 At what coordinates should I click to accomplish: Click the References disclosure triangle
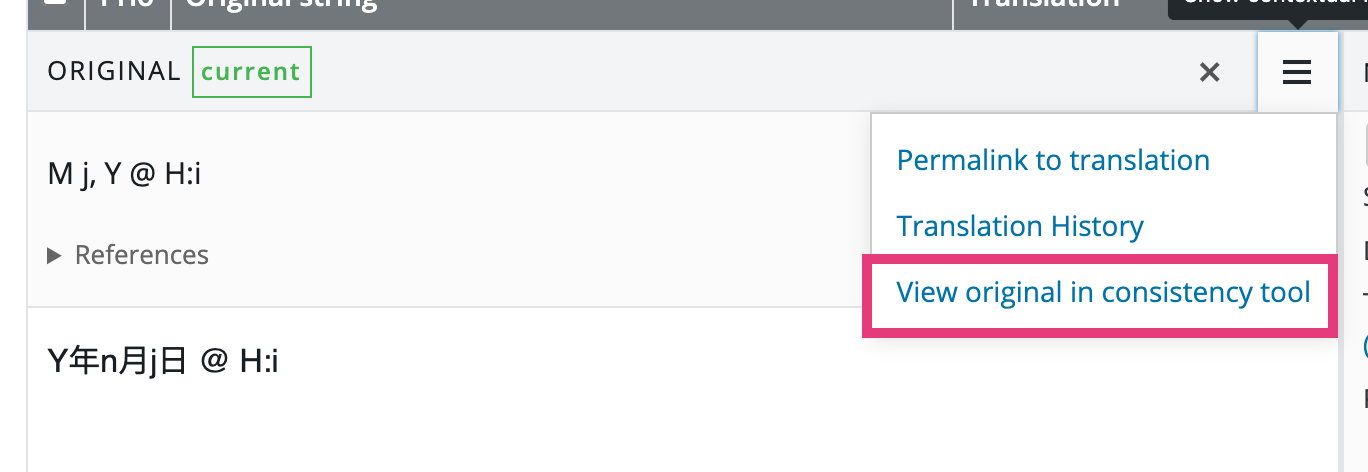(54, 256)
